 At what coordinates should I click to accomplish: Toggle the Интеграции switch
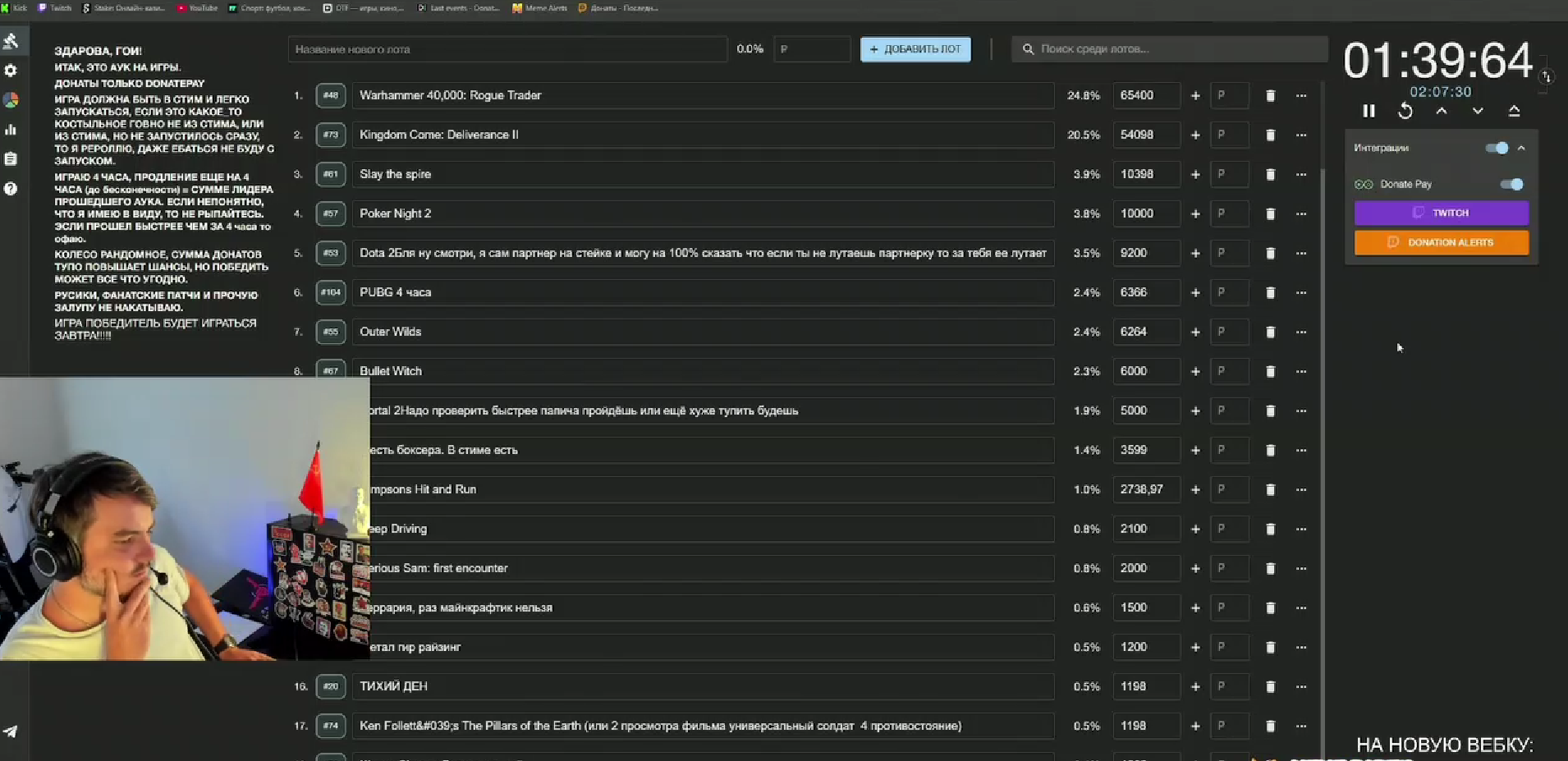(x=1497, y=148)
